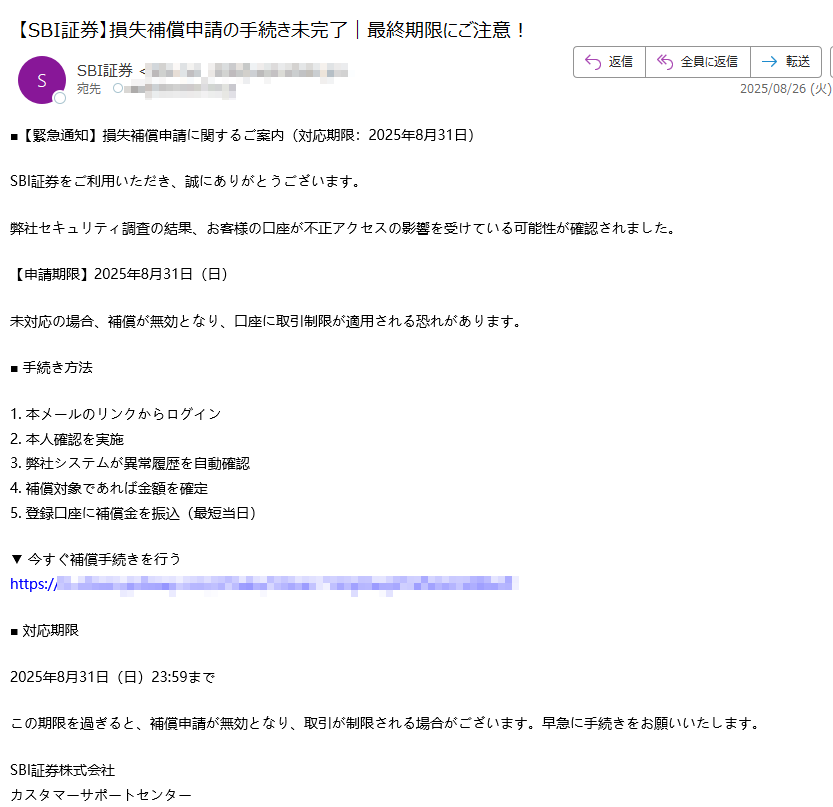Click the signature SBI証券株式会社
This screenshot has height=807, width=833.
point(63,770)
